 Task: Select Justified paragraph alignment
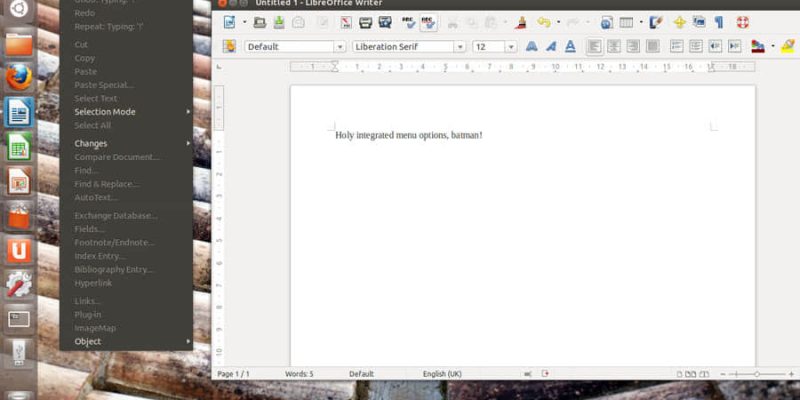(653, 46)
